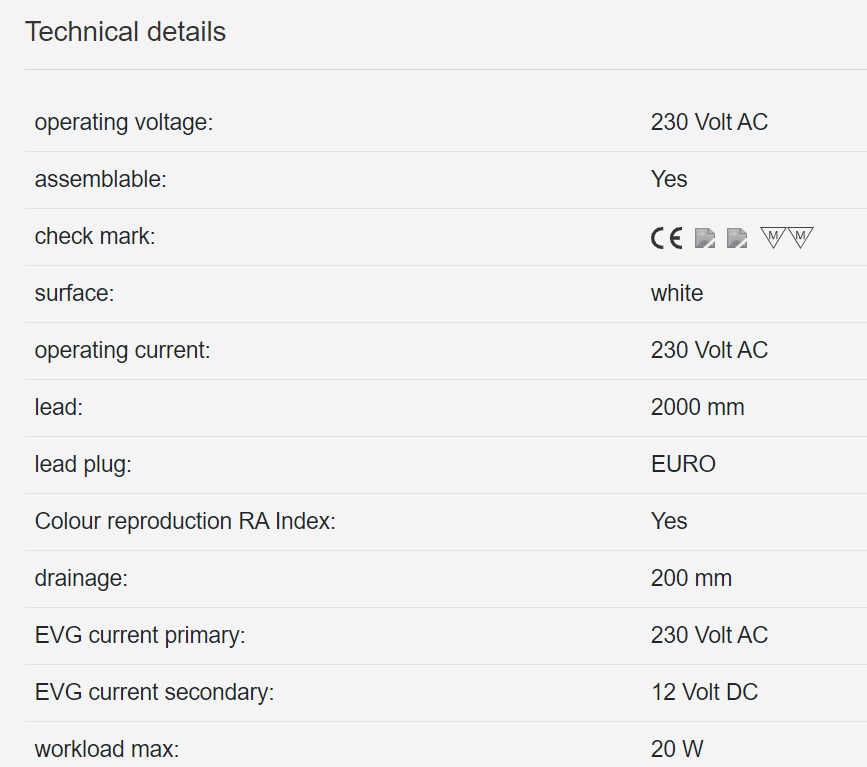867x767 pixels.
Task: Click the drainage value 200 mm
Action: coord(691,579)
